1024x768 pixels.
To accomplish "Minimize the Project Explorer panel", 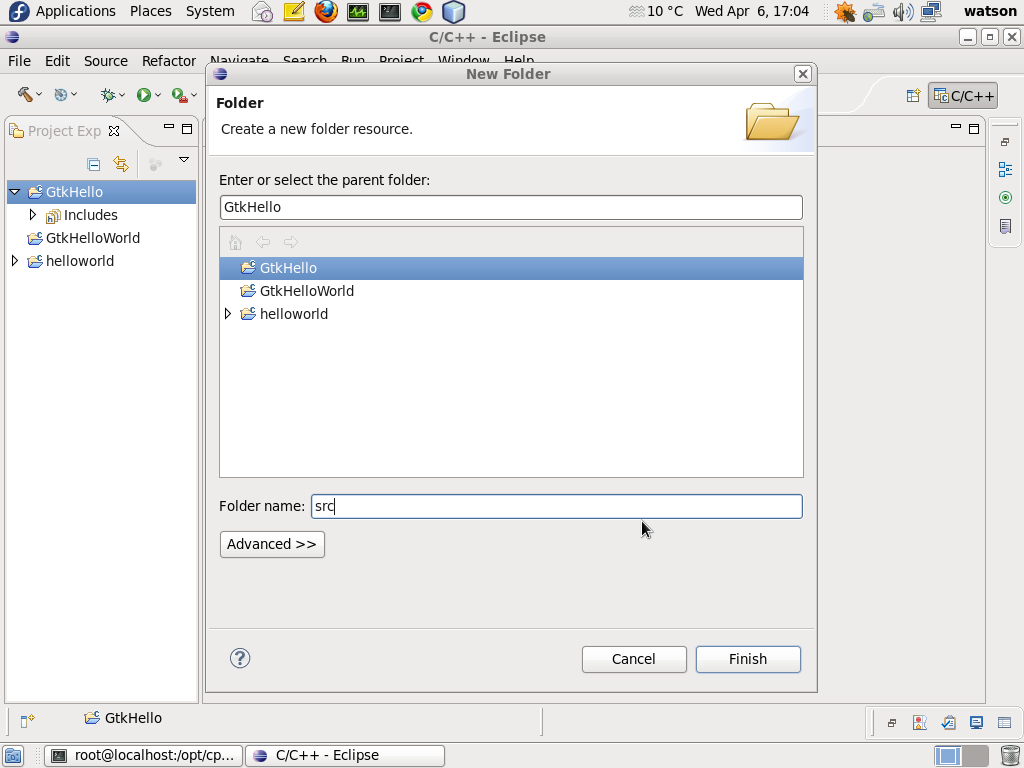I will pyautogui.click(x=168, y=127).
